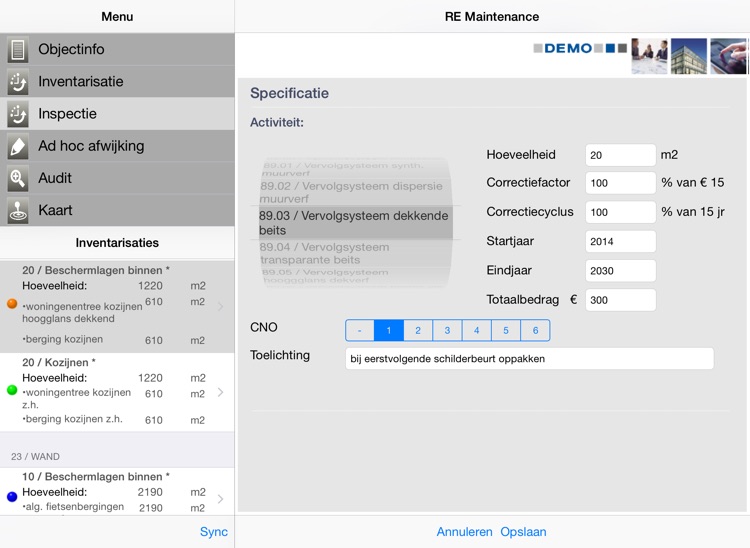Open Ad hoc afwijking menu item
This screenshot has width=750, height=548.
pyautogui.click(x=117, y=146)
